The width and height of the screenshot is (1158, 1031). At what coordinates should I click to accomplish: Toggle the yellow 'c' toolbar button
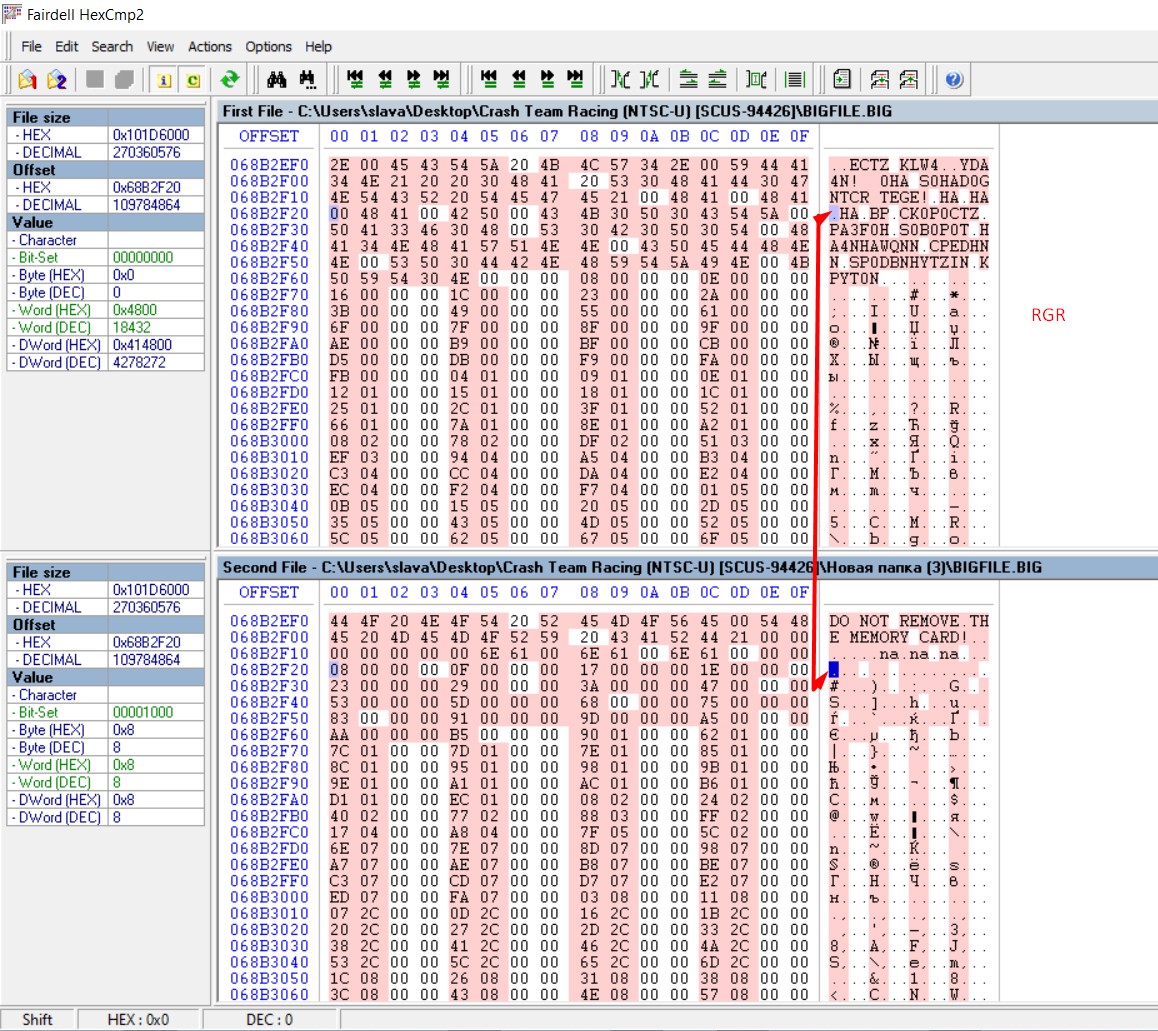click(x=193, y=80)
